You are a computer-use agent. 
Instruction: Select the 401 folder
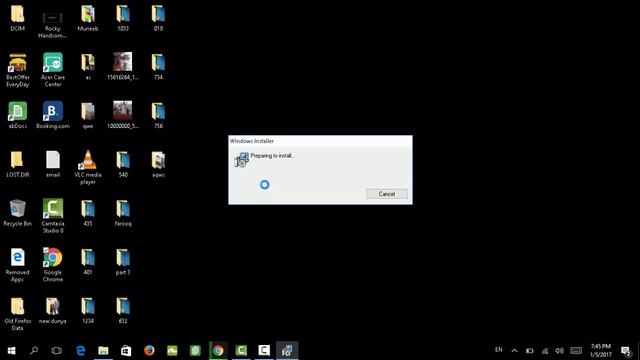[88, 262]
